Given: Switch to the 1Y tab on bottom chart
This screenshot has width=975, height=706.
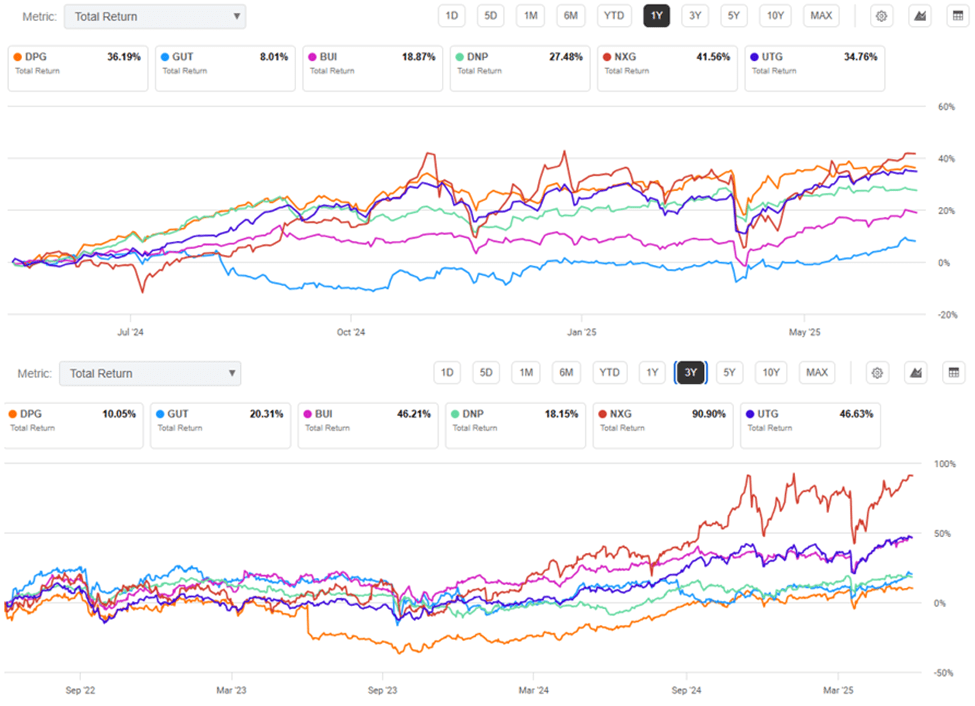Looking at the screenshot, I should (x=651, y=372).
